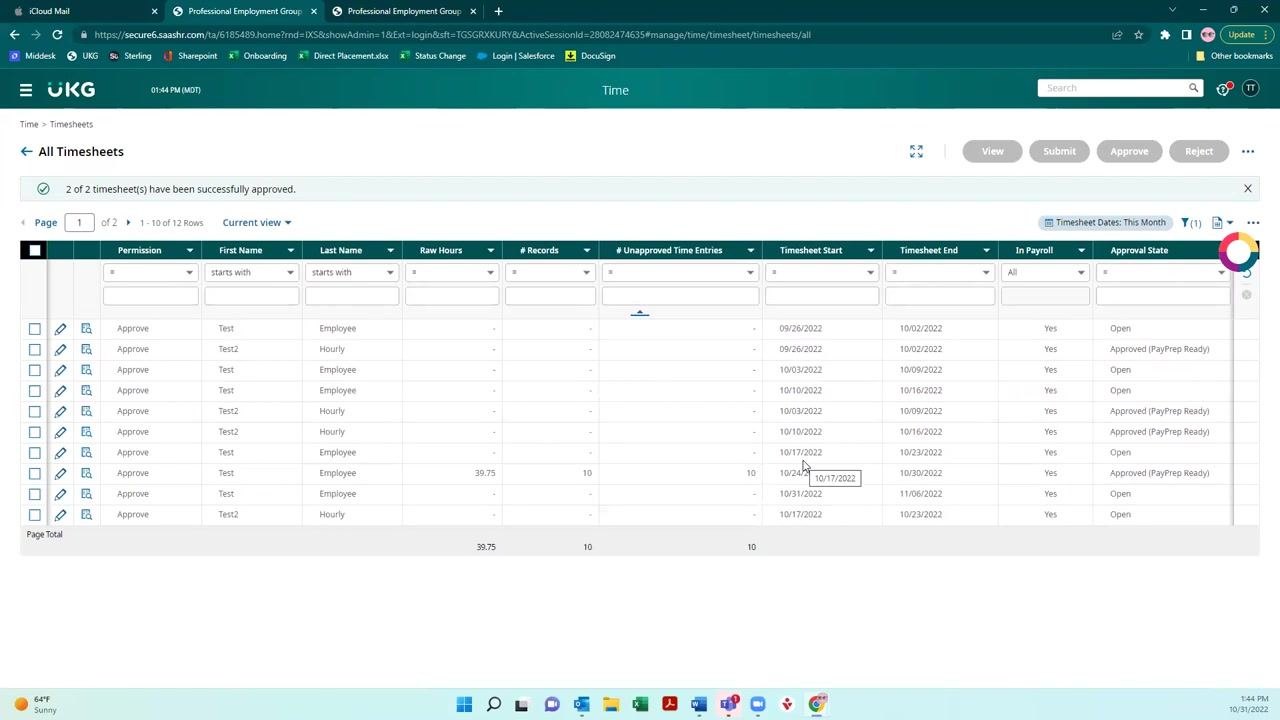Viewport: 1280px width, 720px height.
Task: Edit the timesheet with 39.75 raw hours
Action: coord(60,473)
